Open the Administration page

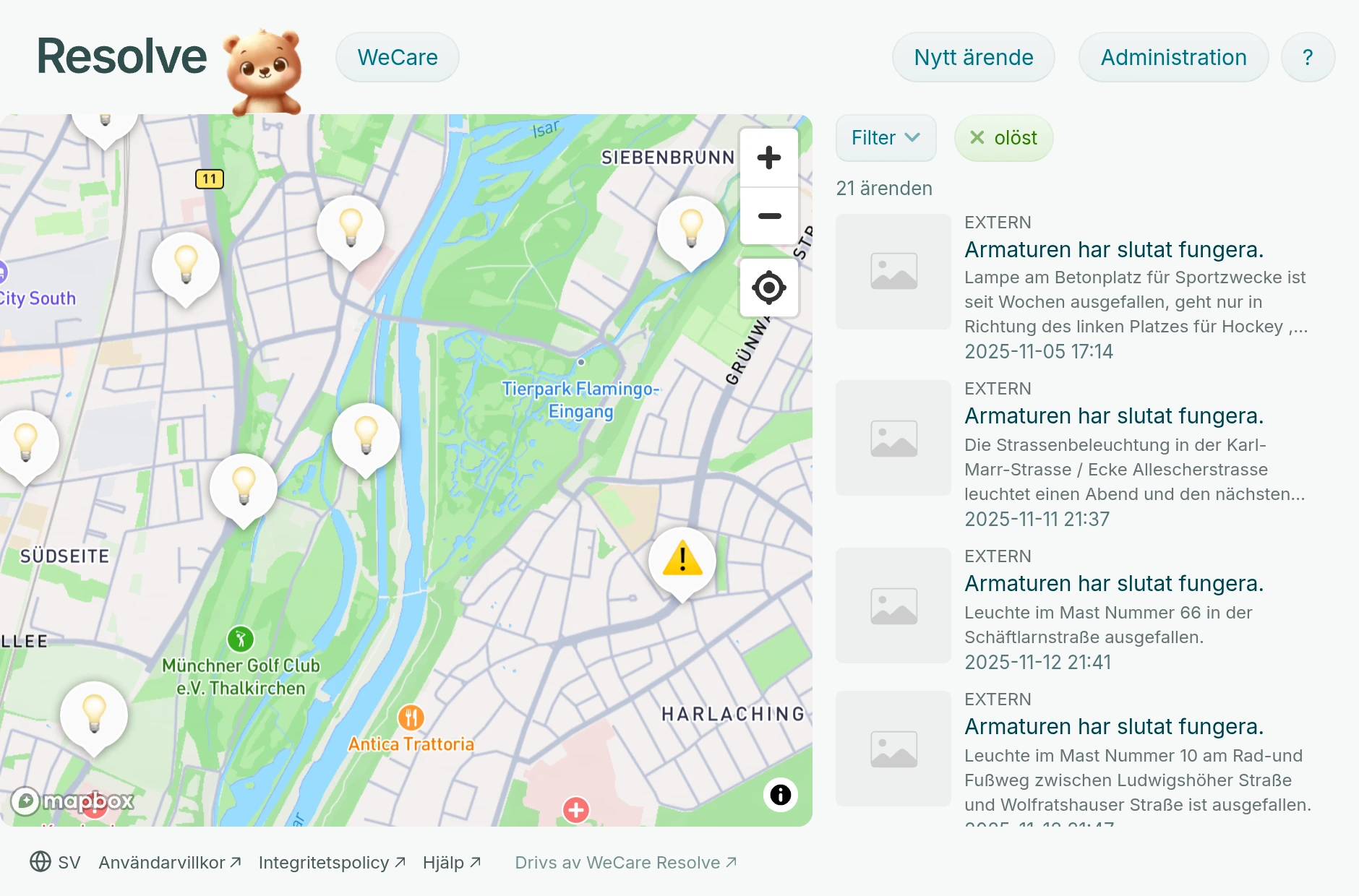pos(1174,57)
